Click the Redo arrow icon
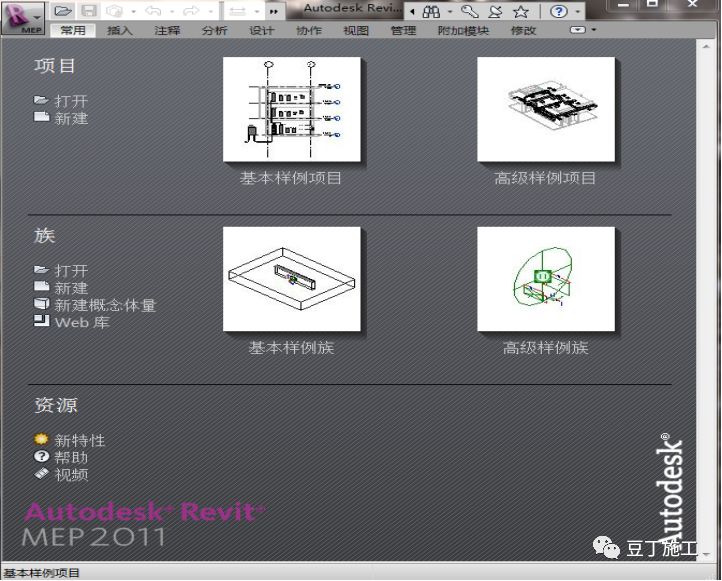The width and height of the screenshot is (722, 581). [x=192, y=11]
